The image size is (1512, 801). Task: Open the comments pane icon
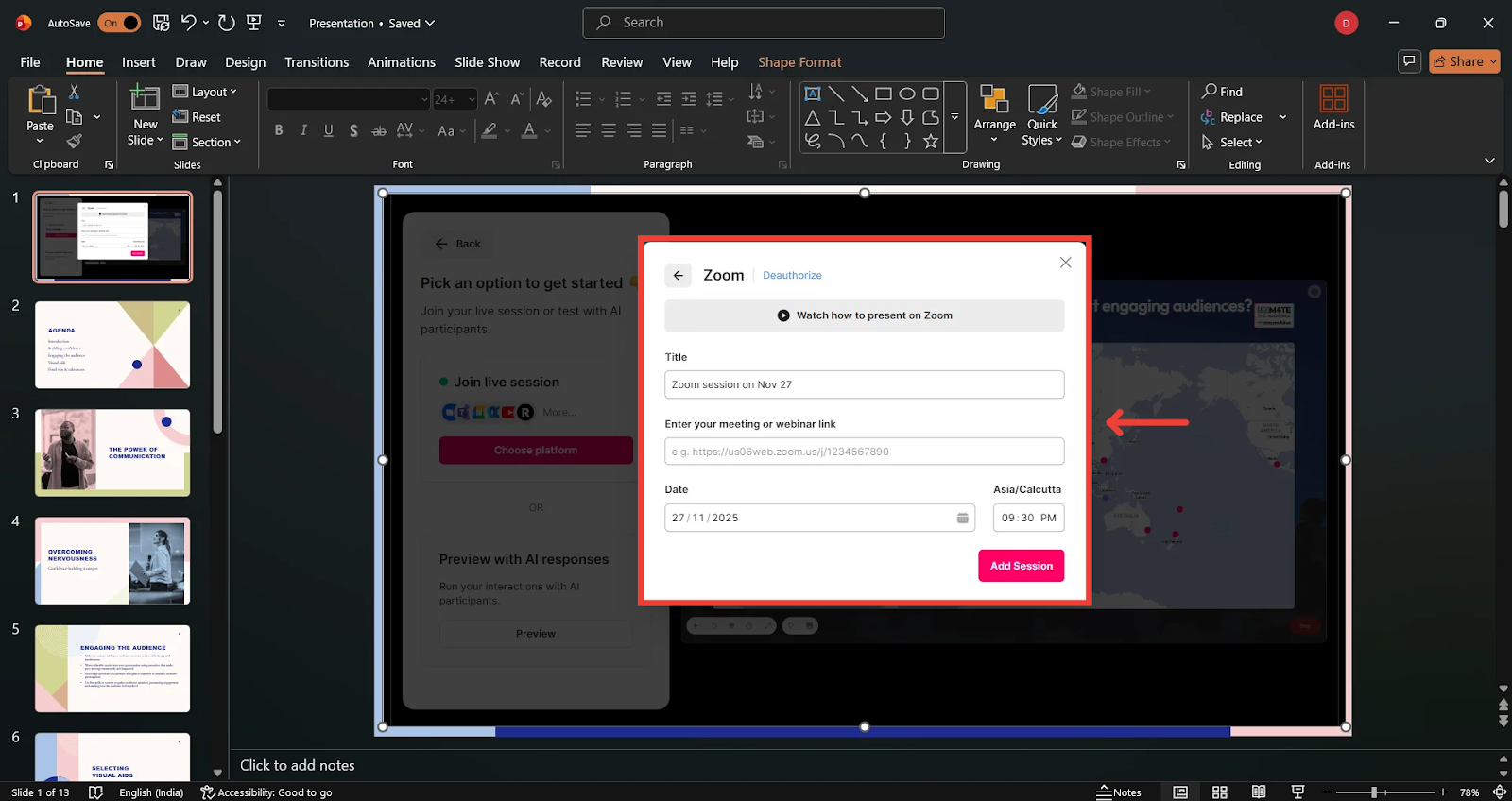(1409, 61)
